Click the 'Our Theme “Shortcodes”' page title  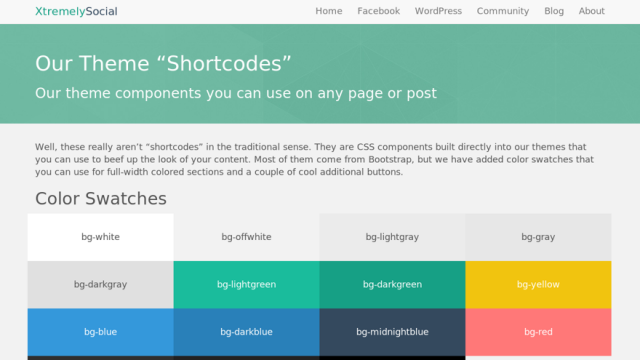(163, 64)
